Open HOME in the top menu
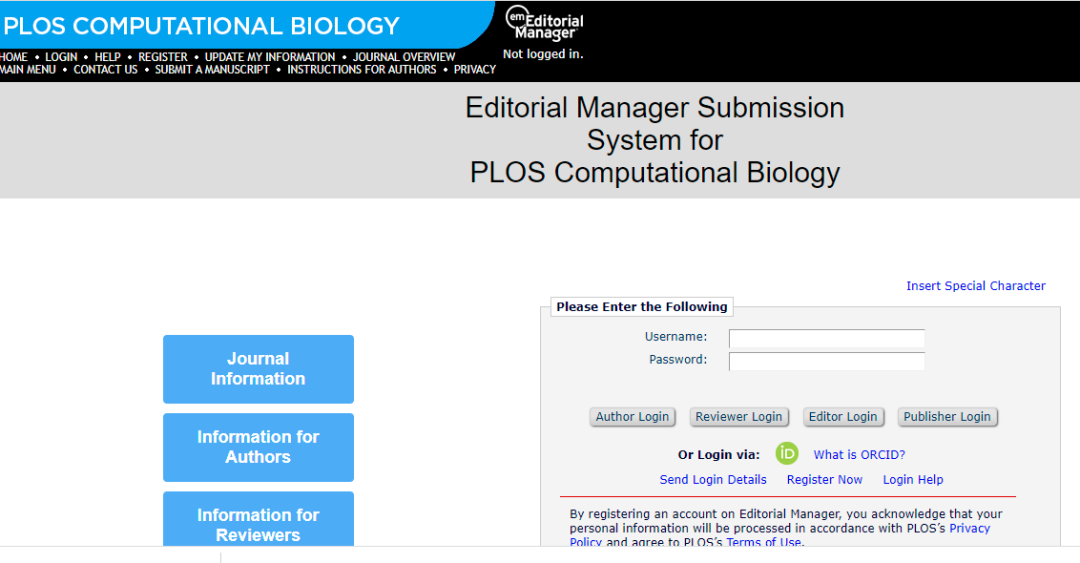The width and height of the screenshot is (1080, 563). pyautogui.click(x=14, y=57)
